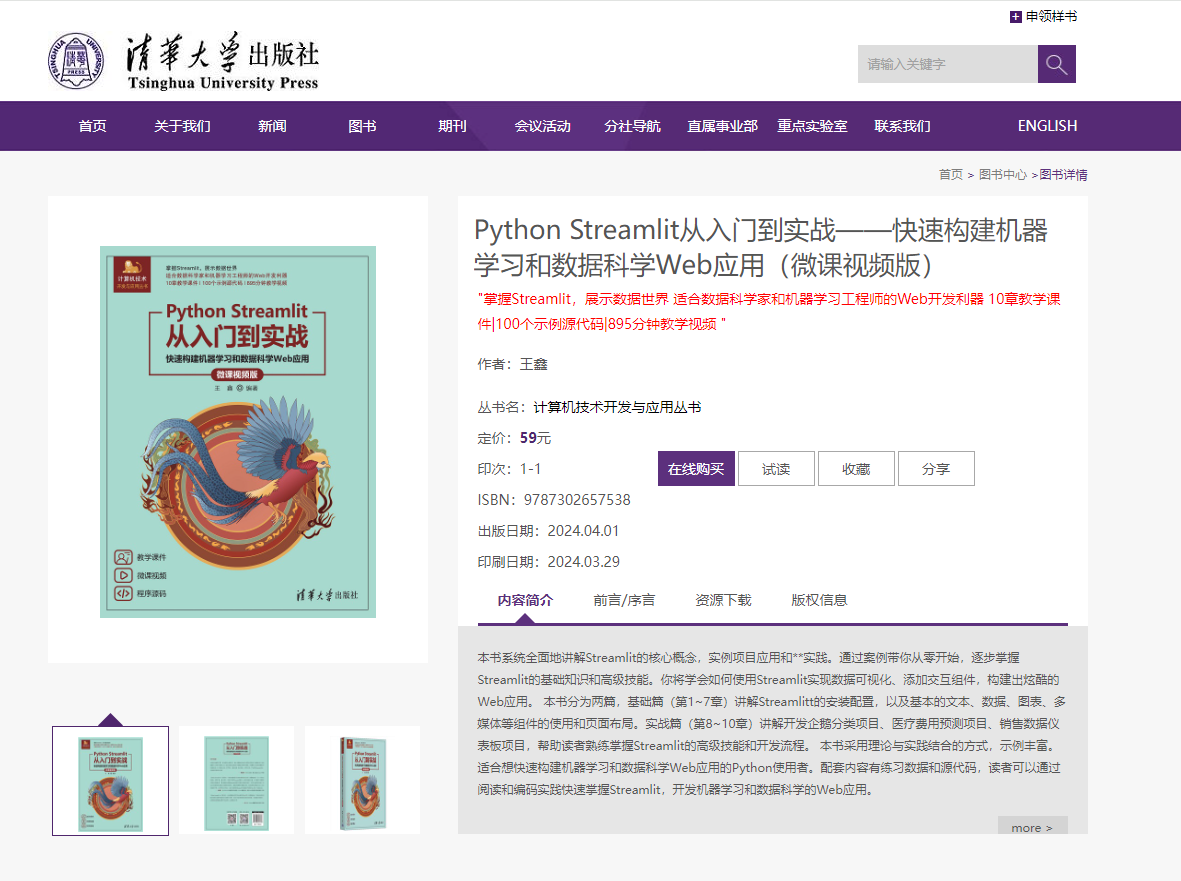Select the 3D spine view thumbnail

pos(362,781)
